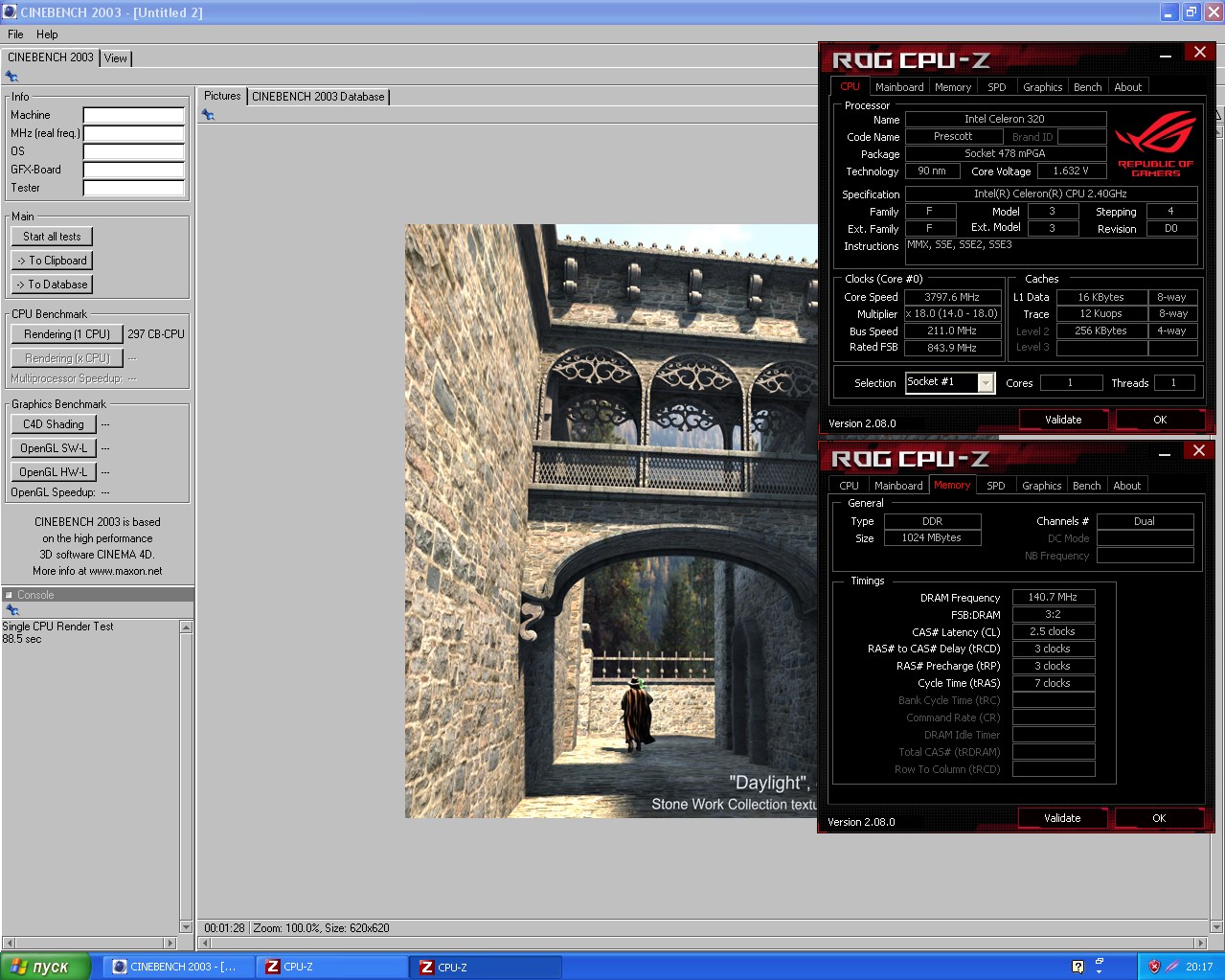1225x980 pixels.
Task: Open the Start (пуск) menu
Action: point(45,967)
